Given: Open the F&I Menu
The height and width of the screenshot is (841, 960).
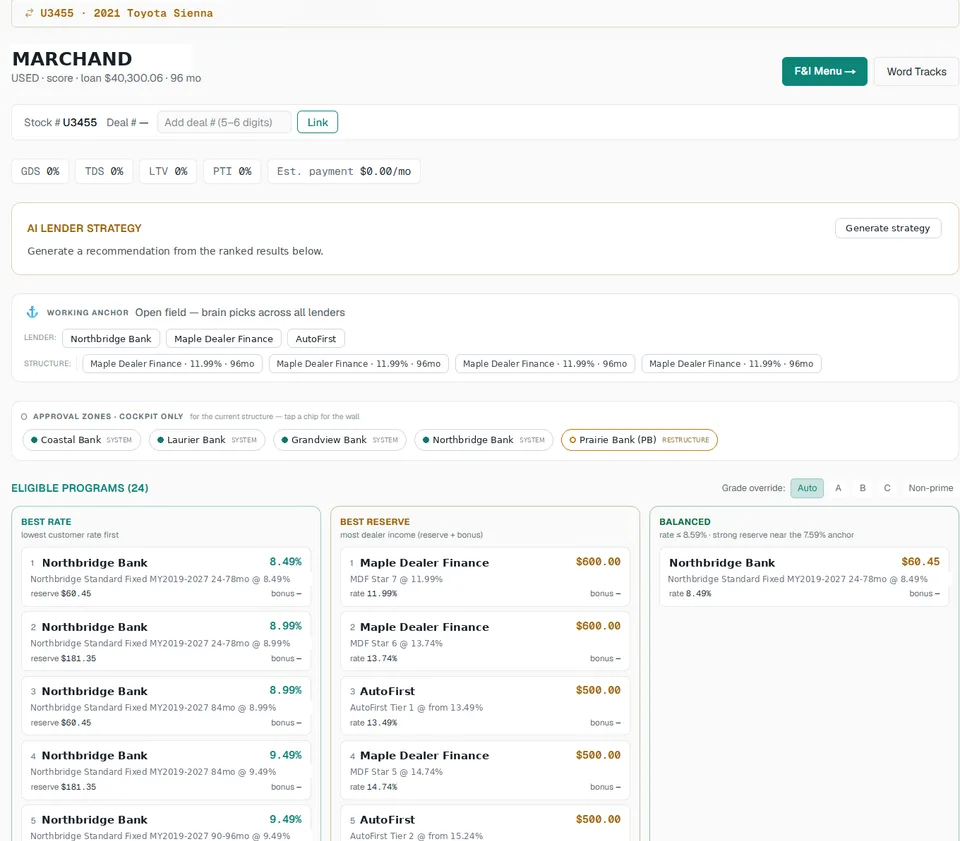Looking at the screenshot, I should pyautogui.click(x=824, y=72).
